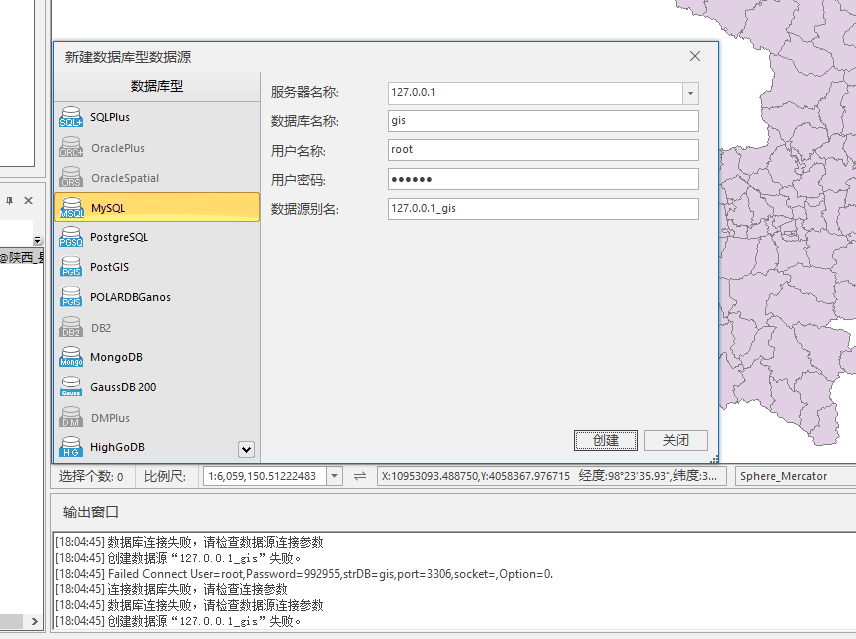The height and width of the screenshot is (639, 856).
Task: Select the MySQL list label
Action: pos(108,208)
